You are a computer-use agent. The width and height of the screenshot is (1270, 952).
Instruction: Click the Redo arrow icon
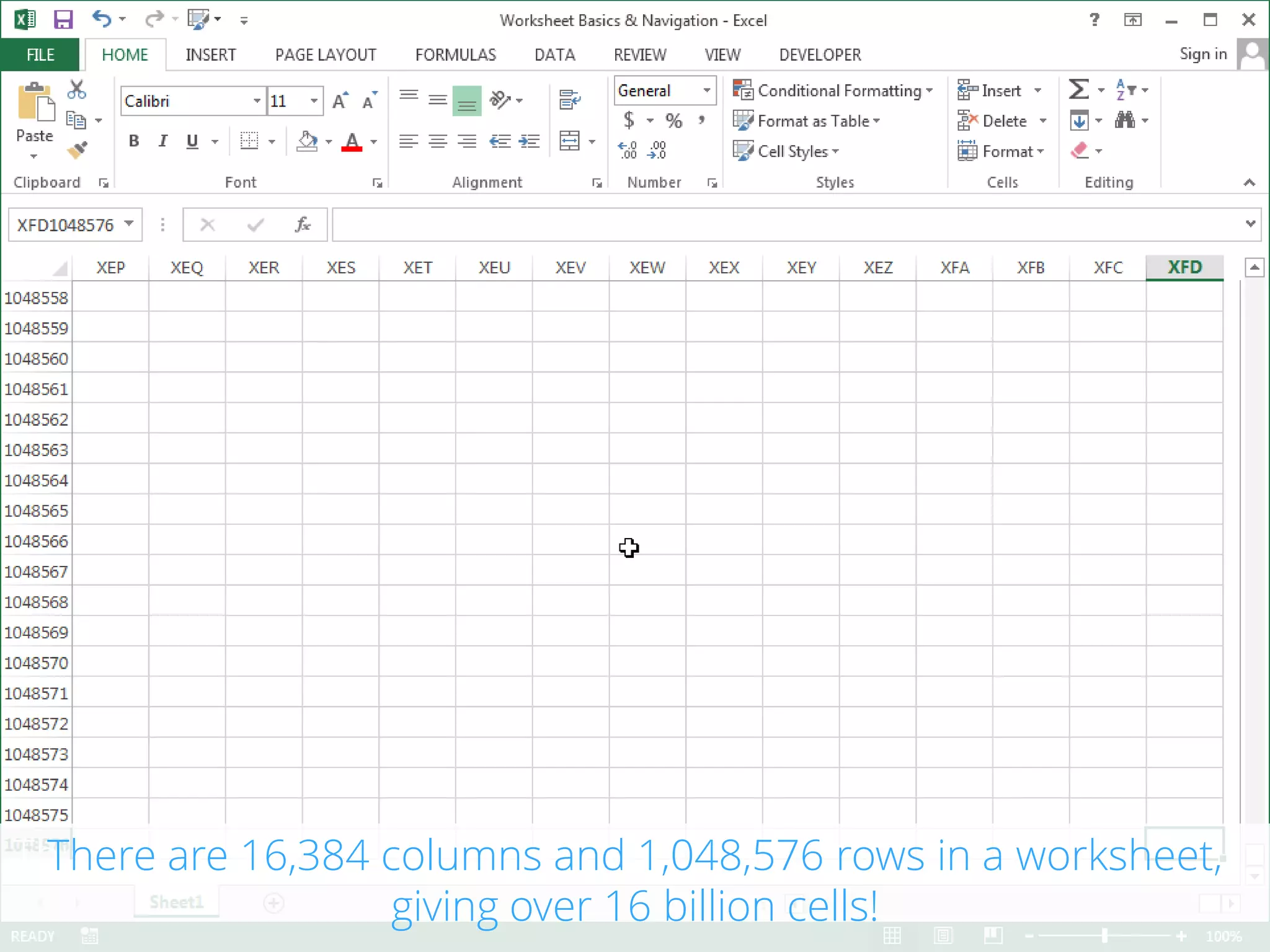153,19
